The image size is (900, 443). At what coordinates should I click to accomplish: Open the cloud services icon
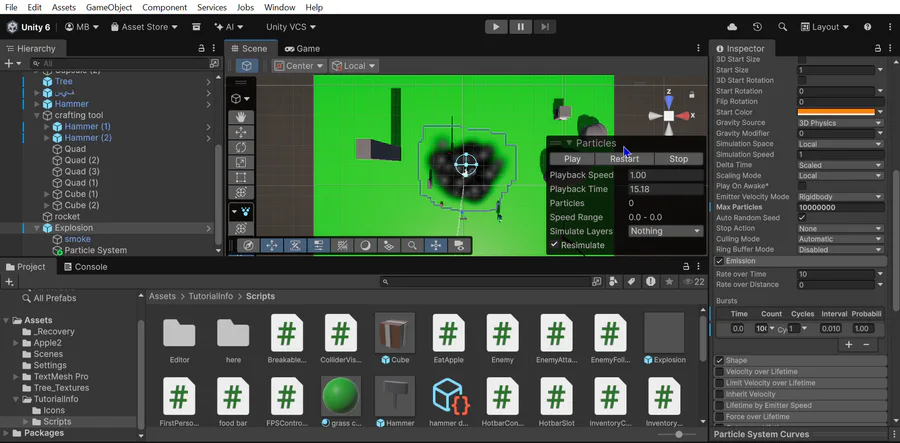(732, 27)
